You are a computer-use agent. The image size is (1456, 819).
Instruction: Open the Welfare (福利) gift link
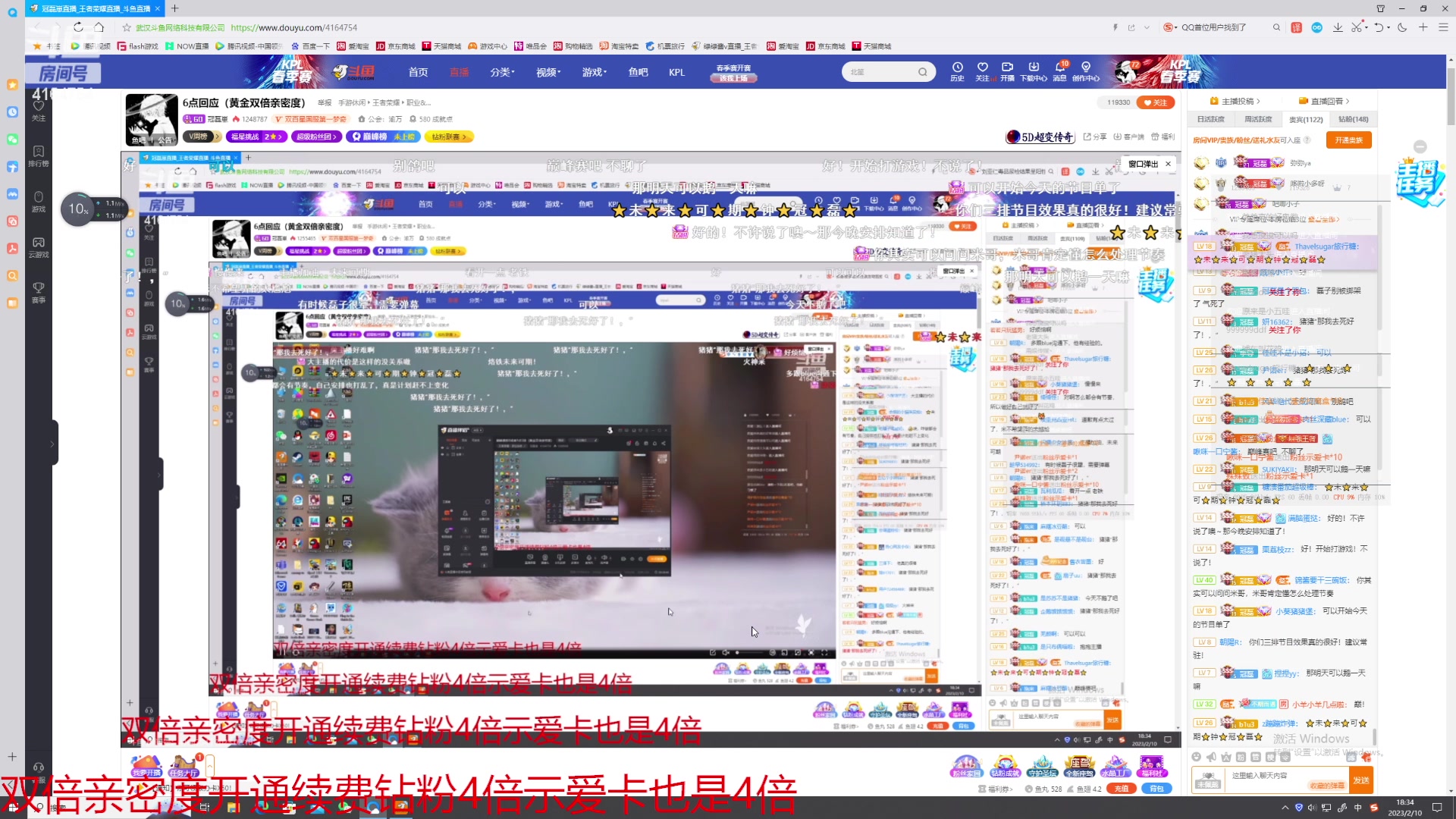[1163, 137]
